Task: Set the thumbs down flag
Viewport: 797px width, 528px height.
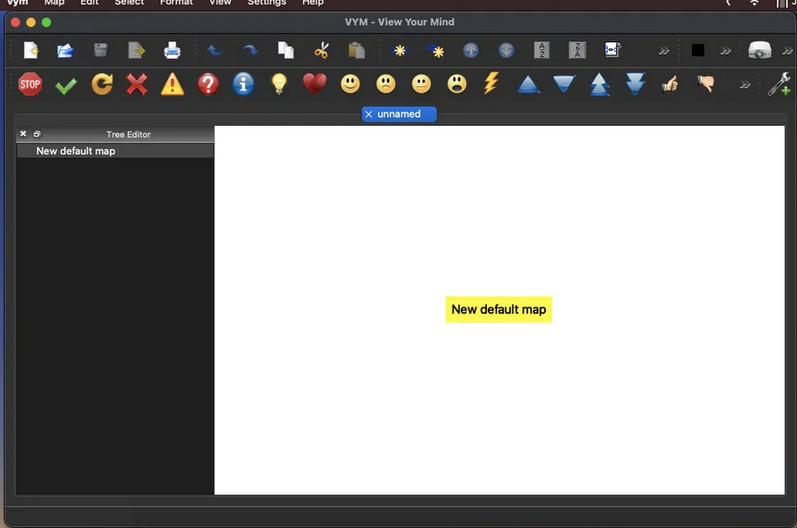Action: point(706,84)
